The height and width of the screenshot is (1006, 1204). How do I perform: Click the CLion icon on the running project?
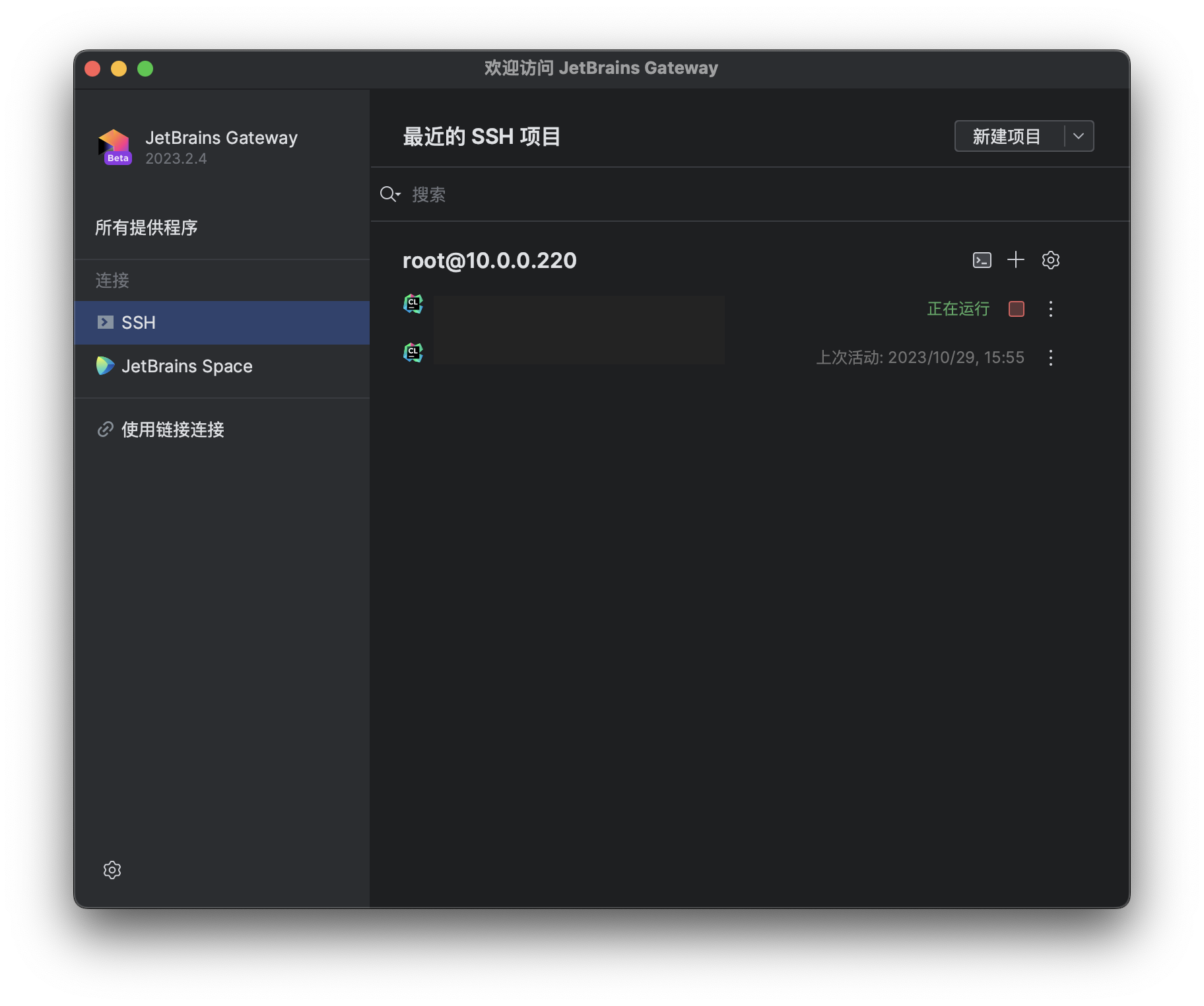tap(413, 304)
